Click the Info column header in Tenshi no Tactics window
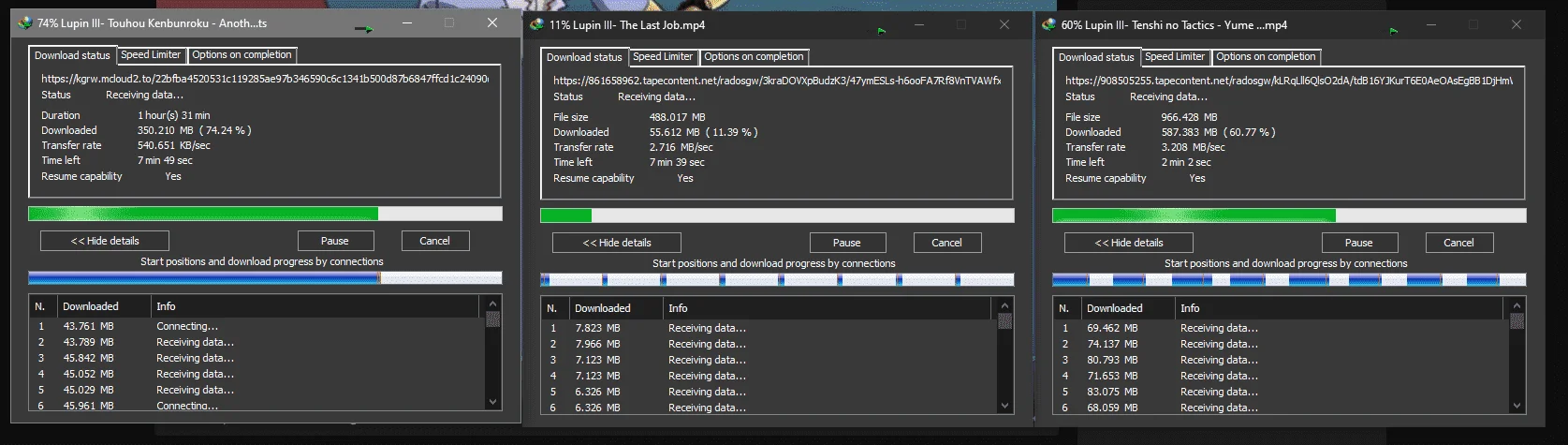Screen dimensions: 1568x445 click(1339, 308)
